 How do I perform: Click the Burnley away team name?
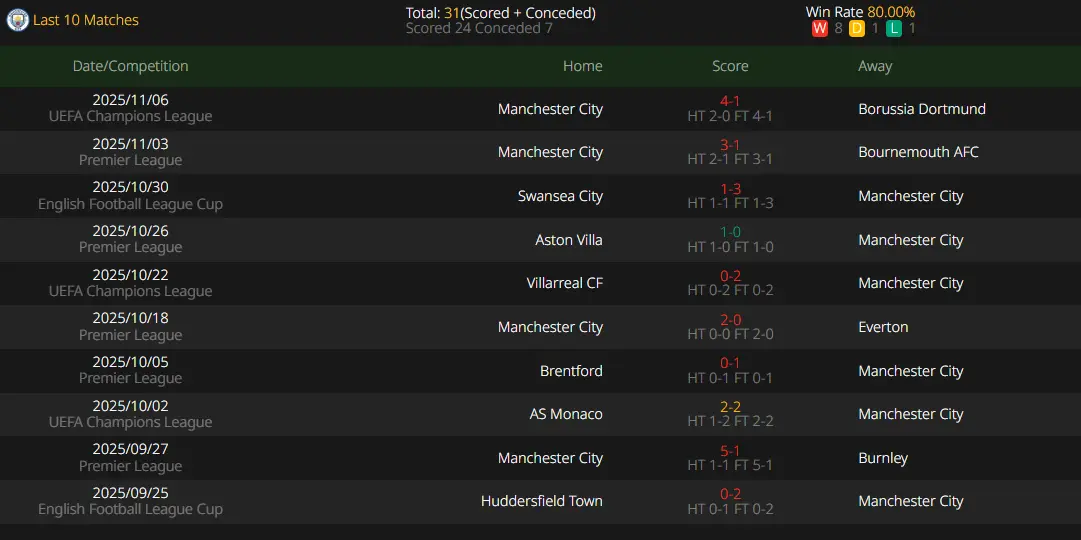tap(883, 458)
